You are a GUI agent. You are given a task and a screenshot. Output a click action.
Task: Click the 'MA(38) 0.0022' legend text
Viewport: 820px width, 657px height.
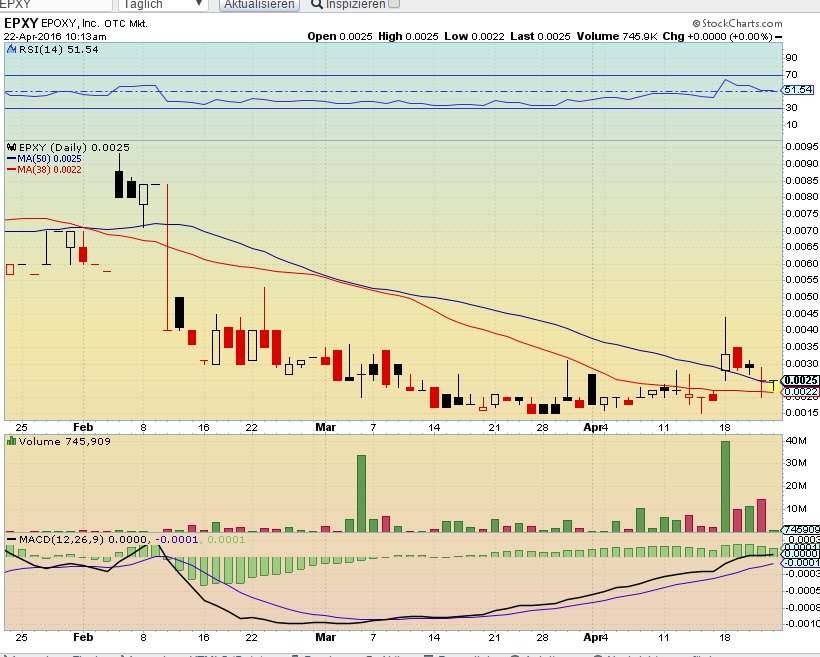pos(49,169)
